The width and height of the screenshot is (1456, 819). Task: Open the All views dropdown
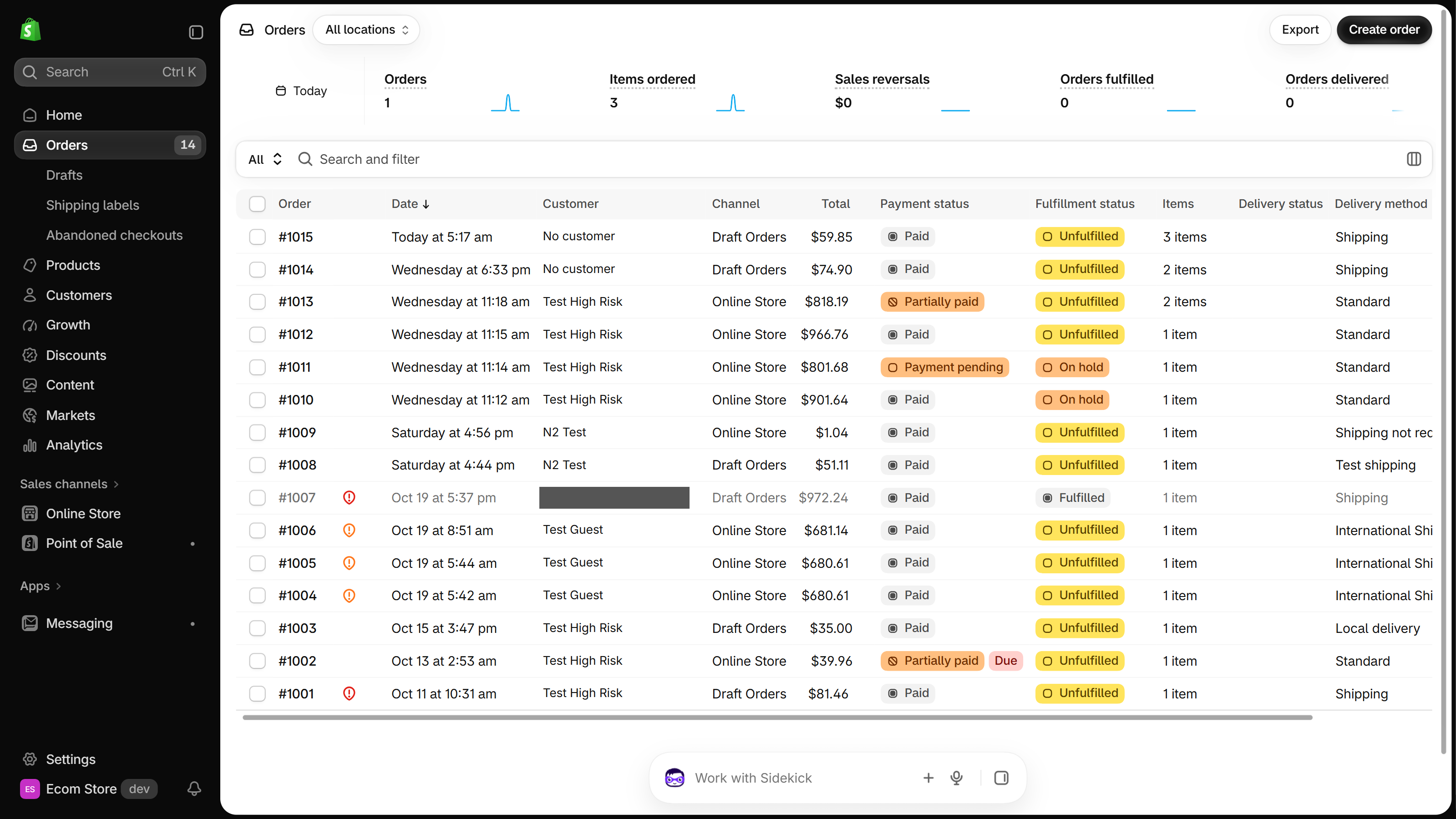[264, 159]
